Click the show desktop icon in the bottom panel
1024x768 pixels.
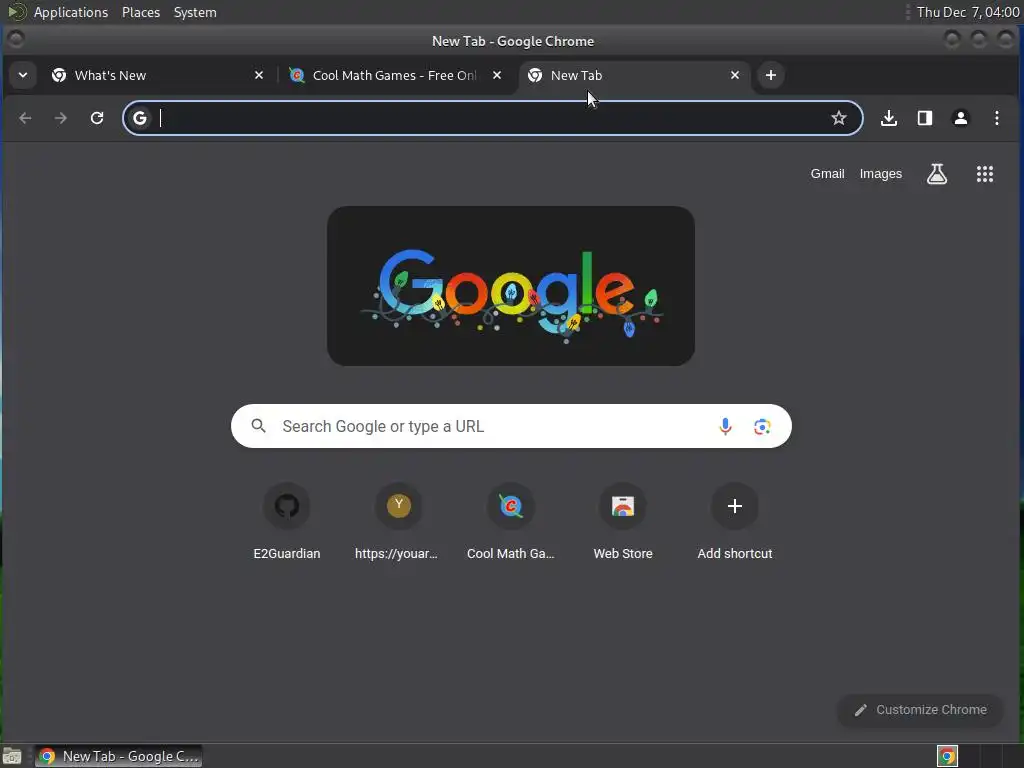pos(12,756)
